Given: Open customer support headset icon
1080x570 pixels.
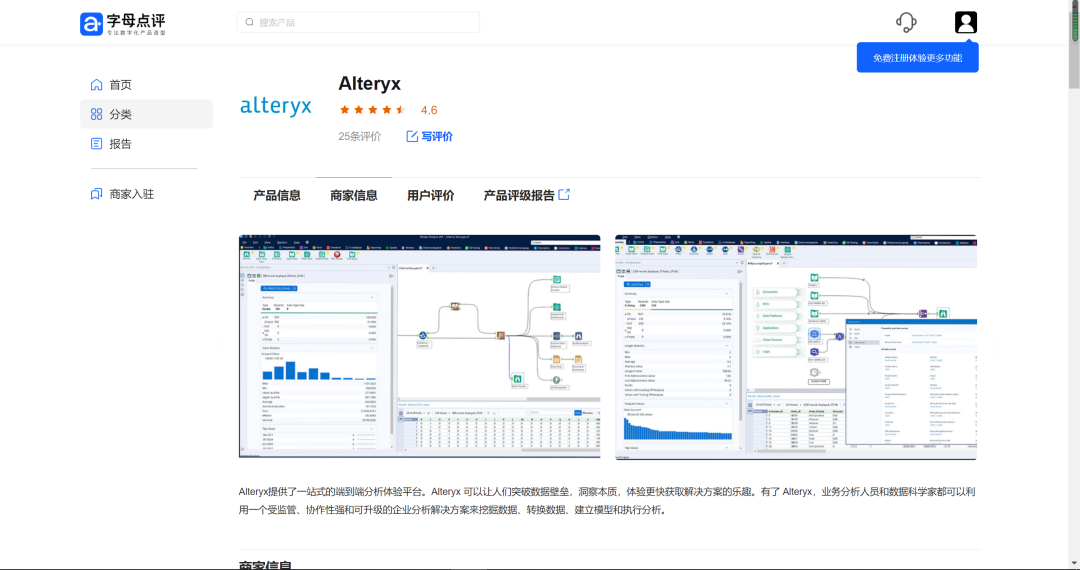Looking at the screenshot, I should (x=906, y=23).
